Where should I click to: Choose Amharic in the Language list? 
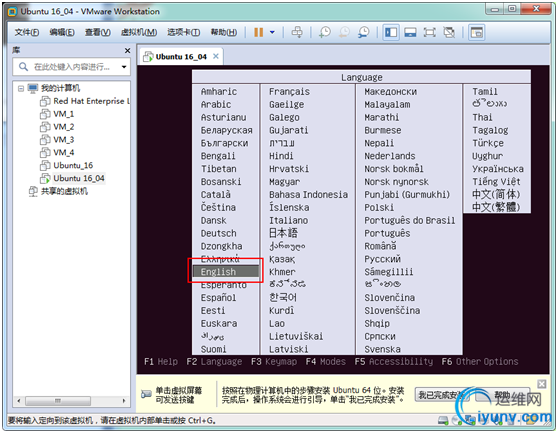tap(219, 92)
